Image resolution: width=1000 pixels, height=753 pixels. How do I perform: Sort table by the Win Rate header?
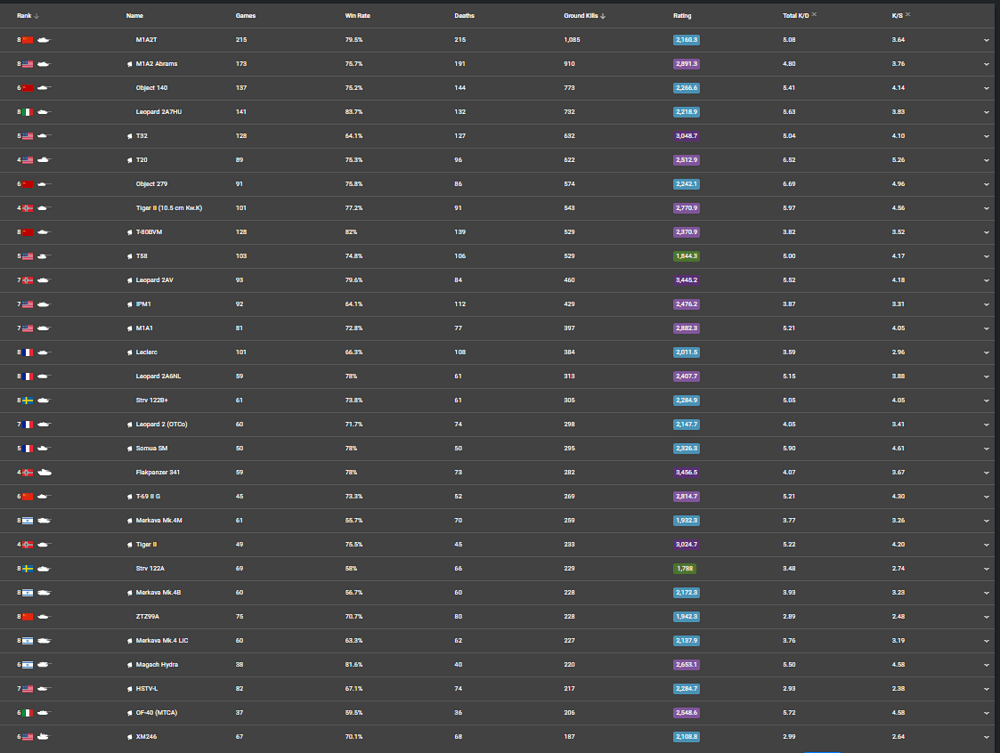tap(357, 16)
